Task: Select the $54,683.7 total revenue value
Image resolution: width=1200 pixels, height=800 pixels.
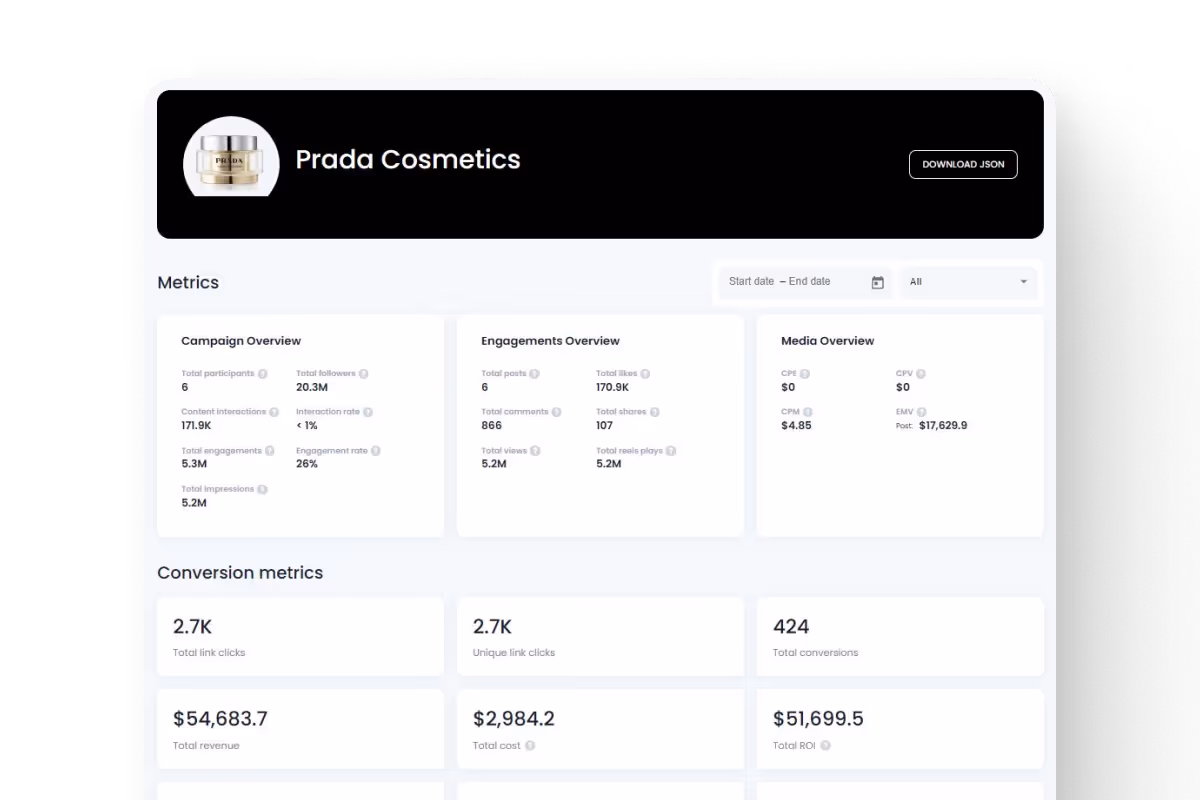Action: [220, 719]
